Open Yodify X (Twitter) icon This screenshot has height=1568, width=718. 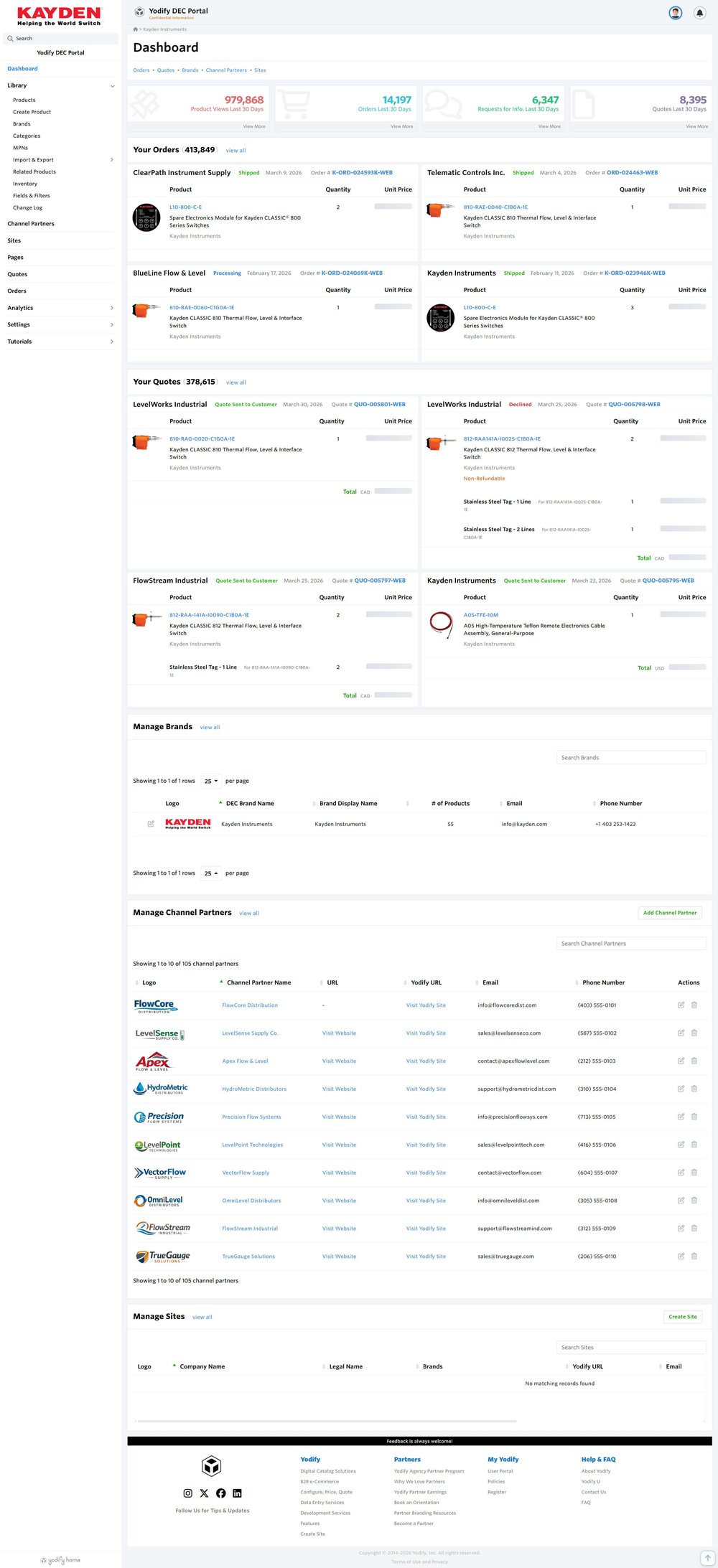point(204,1493)
